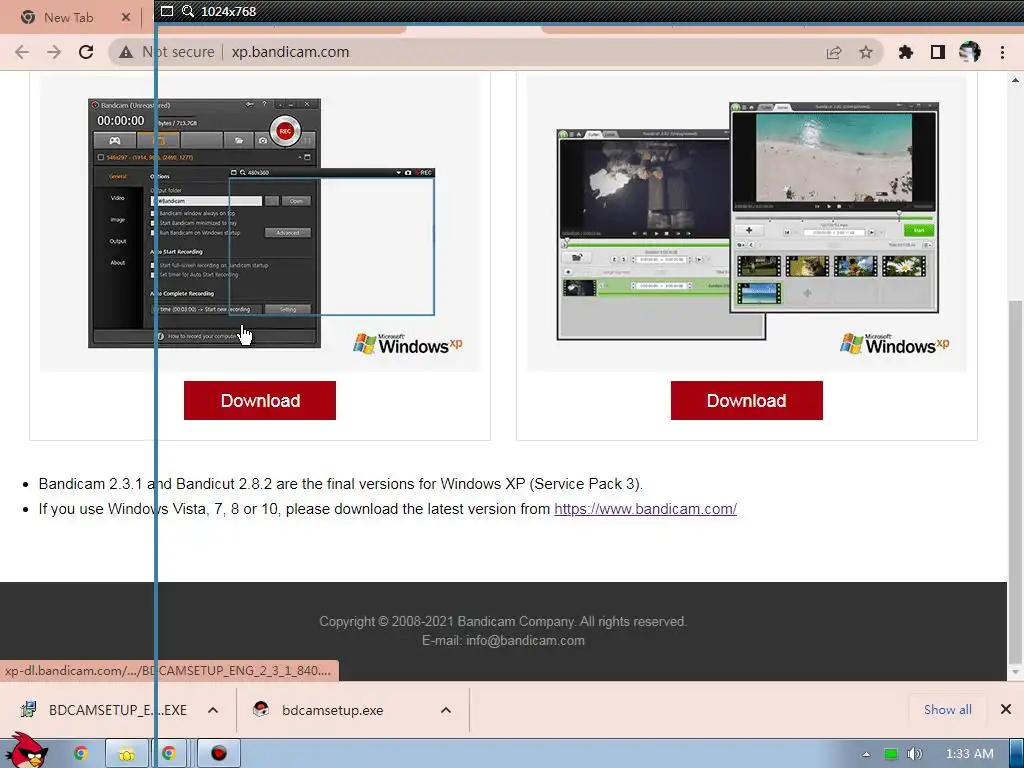Click the address bar URL xp.bandicam.com
This screenshot has height=768, width=1024.
(290, 52)
